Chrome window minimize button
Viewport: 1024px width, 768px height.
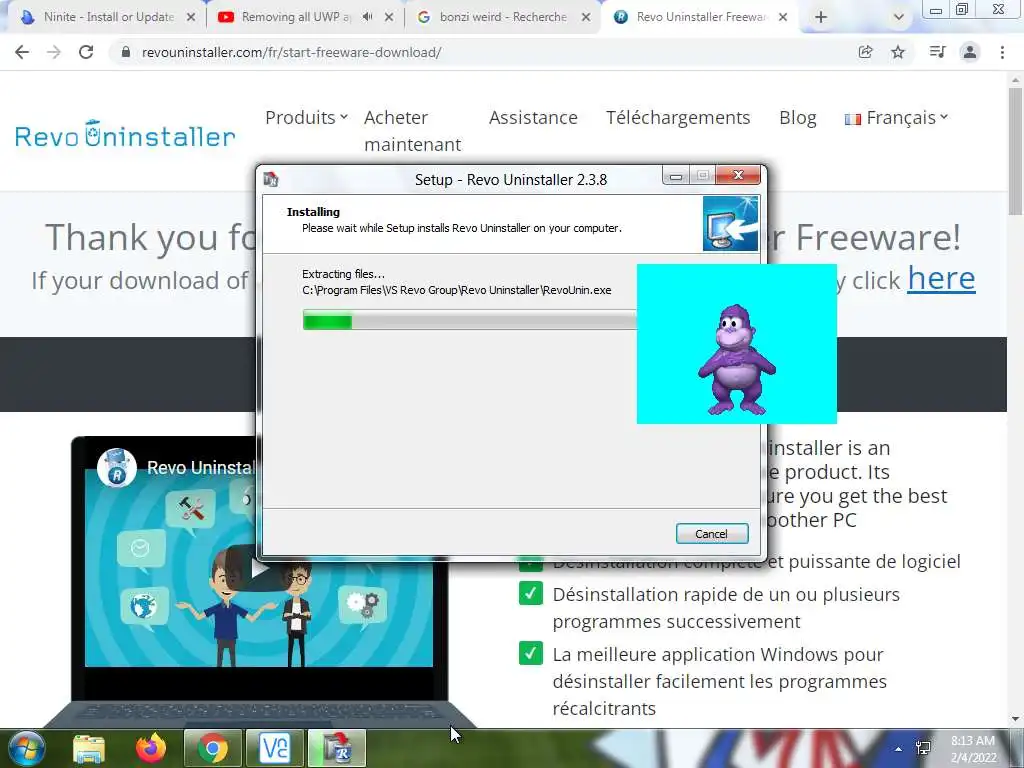coord(936,10)
